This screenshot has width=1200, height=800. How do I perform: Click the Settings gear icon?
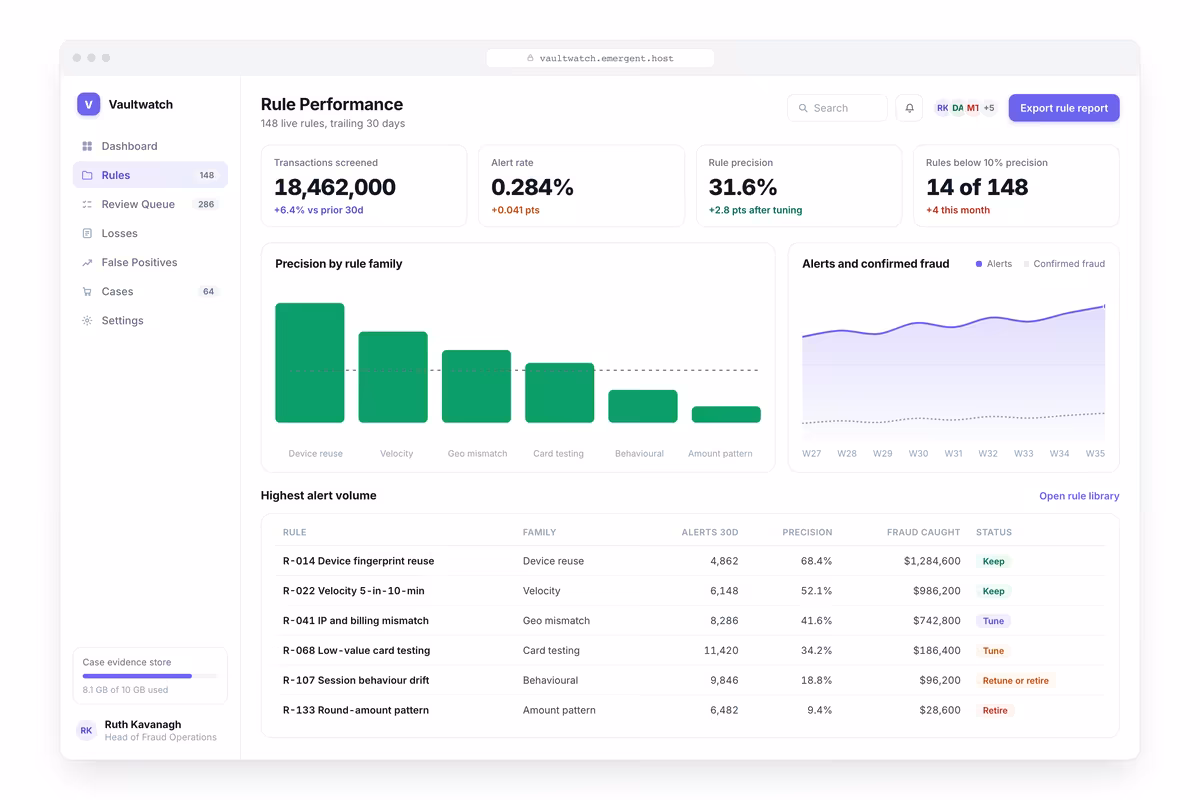point(87,320)
